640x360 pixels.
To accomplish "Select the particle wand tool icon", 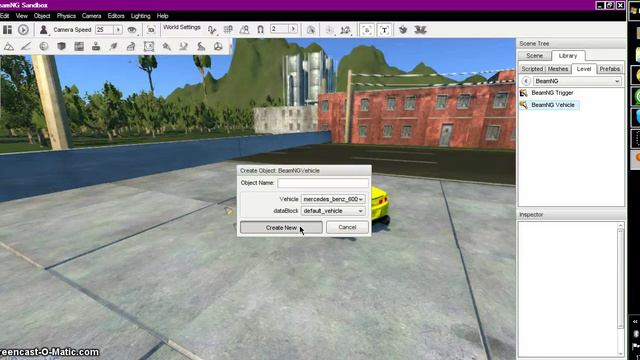I will pos(166,47).
